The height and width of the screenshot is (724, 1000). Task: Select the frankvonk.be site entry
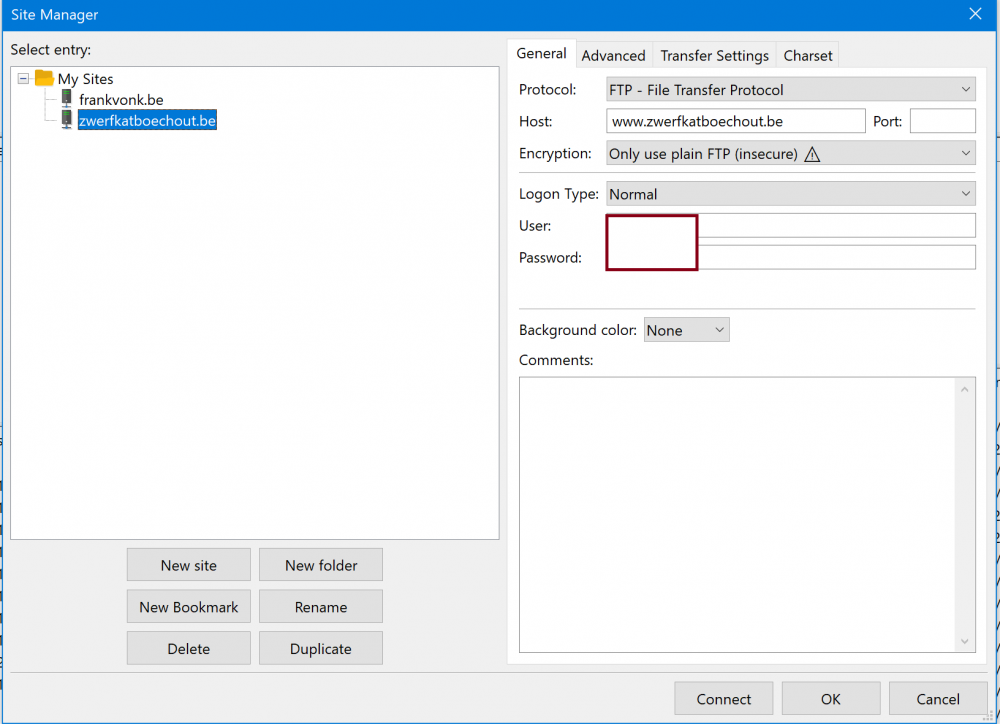121,100
